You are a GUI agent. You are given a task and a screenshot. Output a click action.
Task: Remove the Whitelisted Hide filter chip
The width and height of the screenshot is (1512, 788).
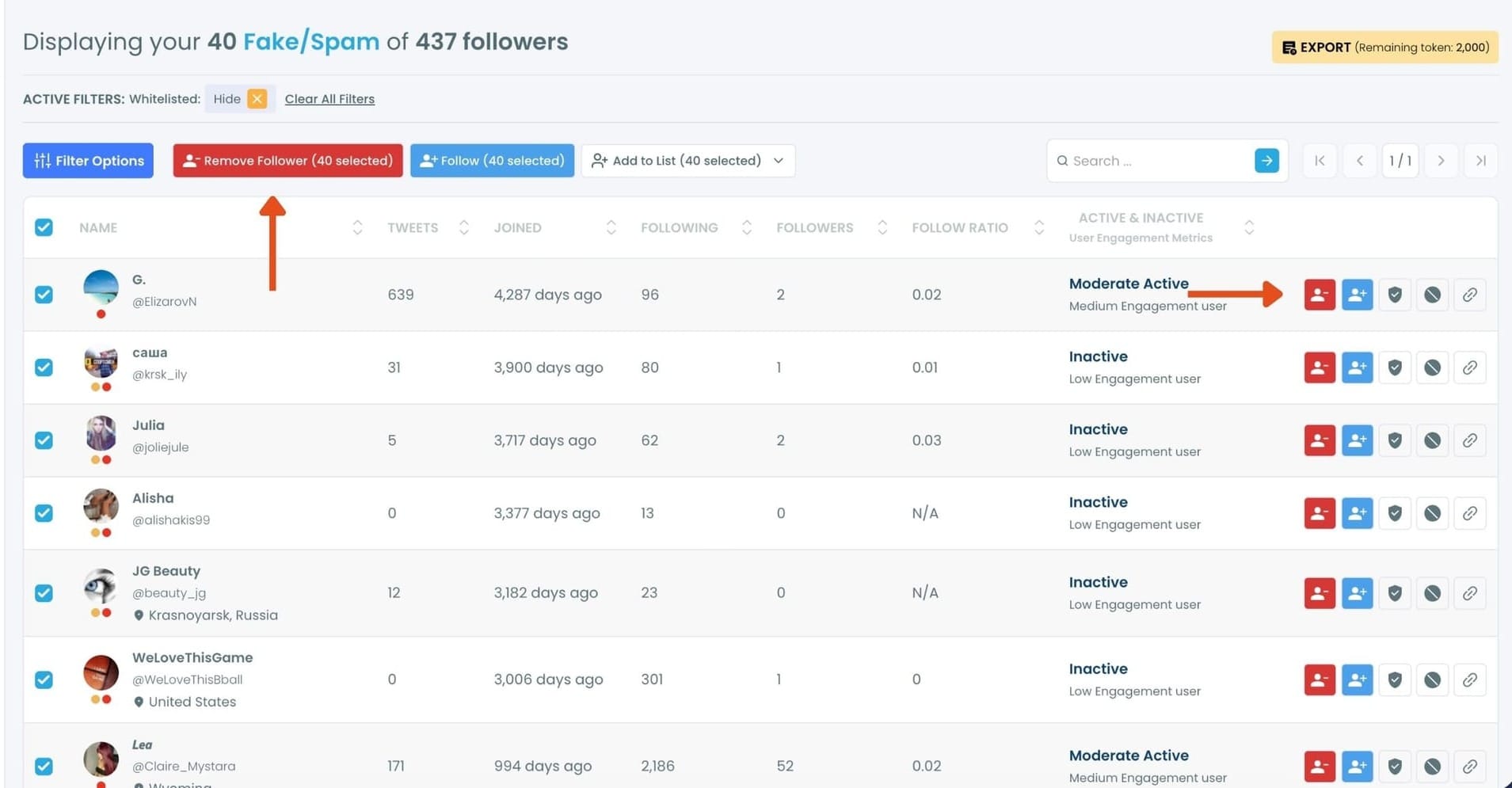(257, 99)
